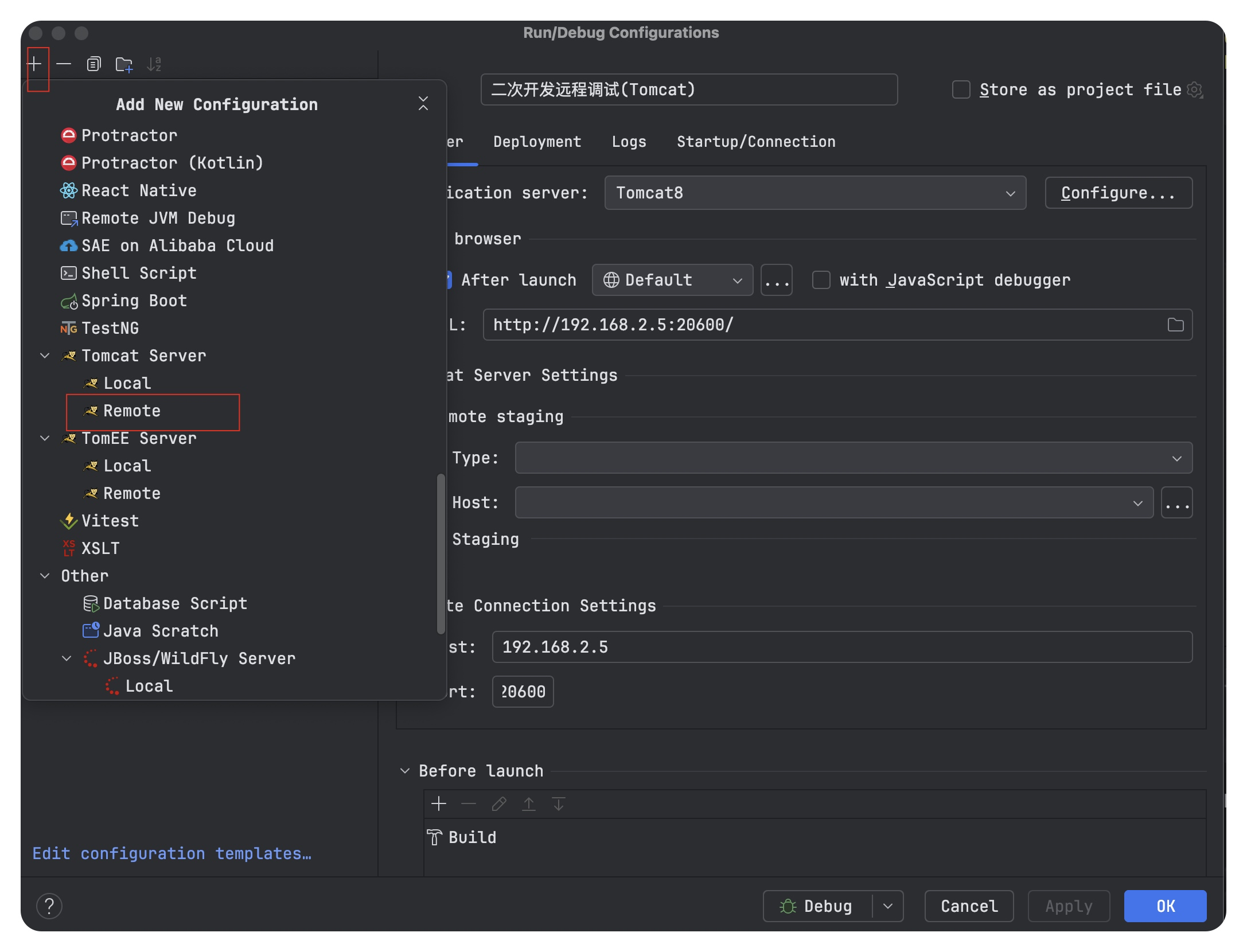Image resolution: width=1247 pixels, height=952 pixels.
Task: Select Remote under Tomcat Server
Action: click(x=132, y=411)
